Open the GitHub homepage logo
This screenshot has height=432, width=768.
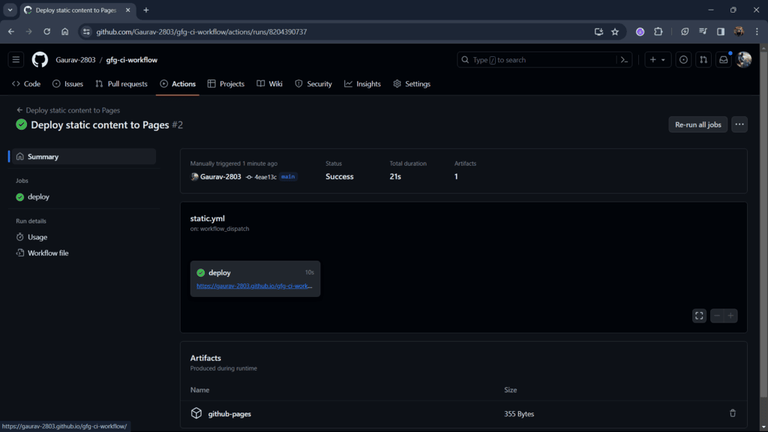(40, 60)
